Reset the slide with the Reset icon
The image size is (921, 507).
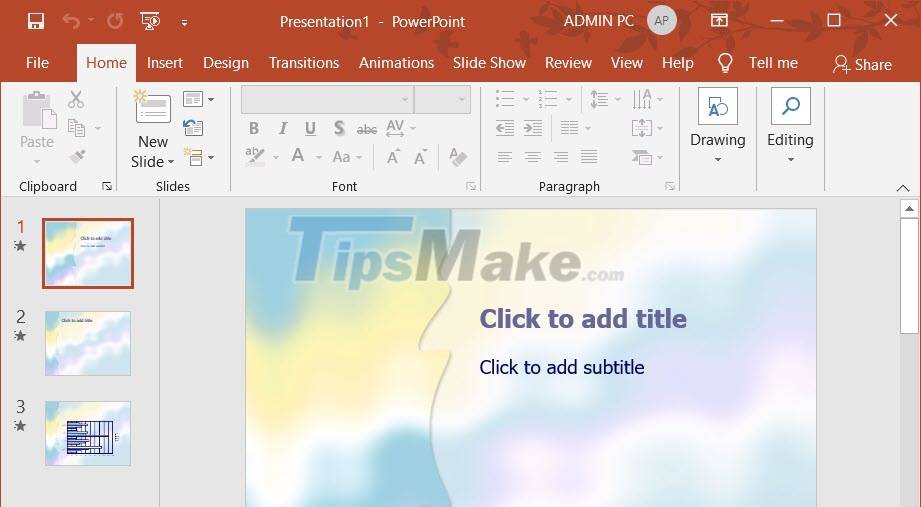pyautogui.click(x=193, y=127)
